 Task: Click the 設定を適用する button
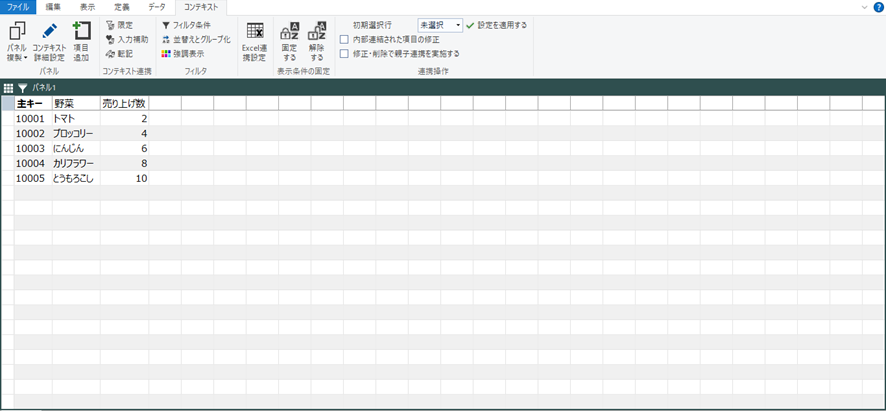[496, 25]
